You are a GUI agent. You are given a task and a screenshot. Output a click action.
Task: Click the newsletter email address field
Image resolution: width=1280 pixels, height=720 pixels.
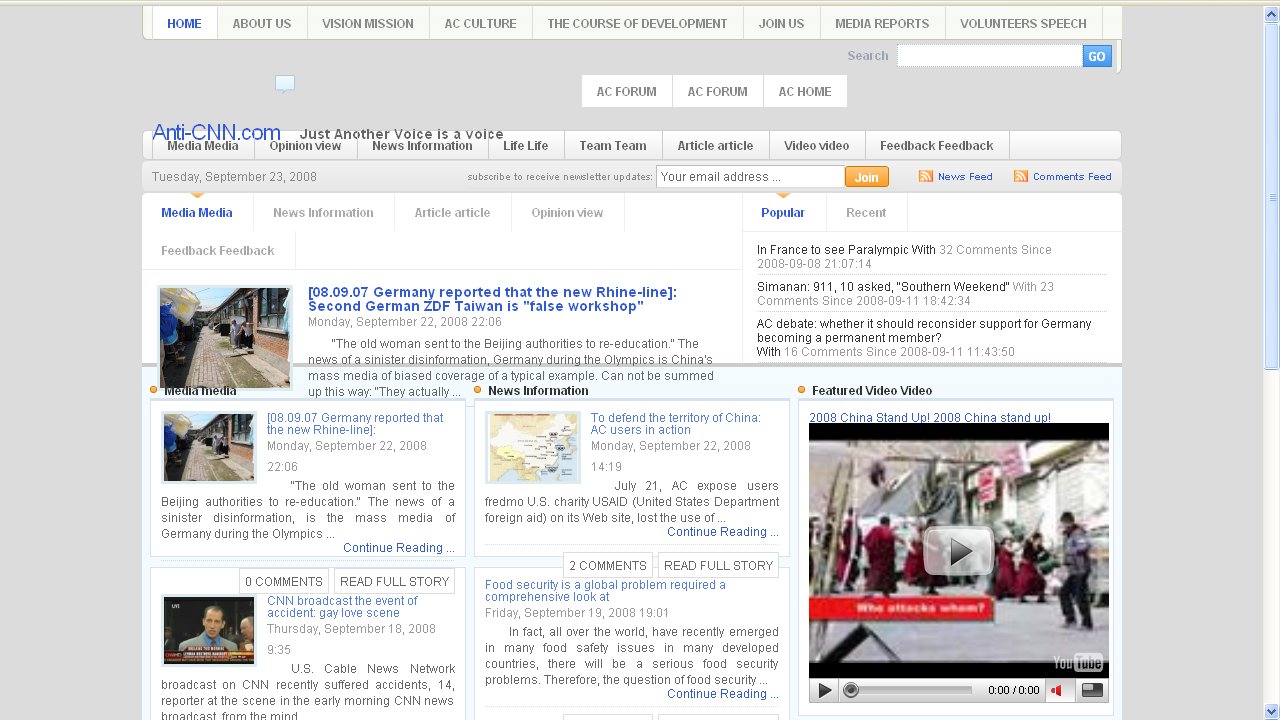750,177
